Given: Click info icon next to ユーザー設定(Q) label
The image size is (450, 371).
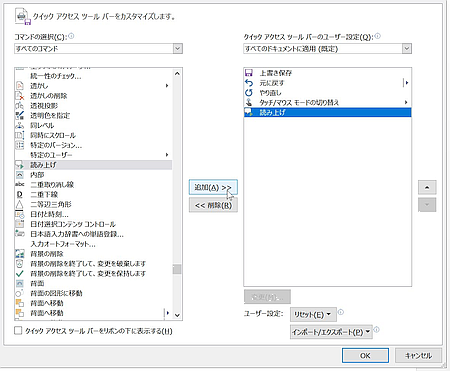Looking at the screenshot, I should tap(378, 36).
